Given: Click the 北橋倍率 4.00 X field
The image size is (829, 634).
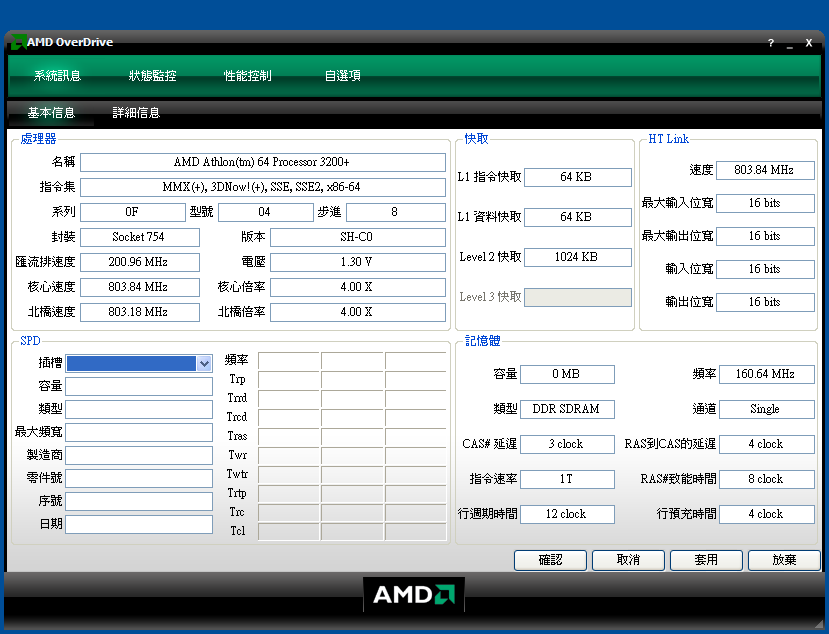Looking at the screenshot, I should coord(357,312).
